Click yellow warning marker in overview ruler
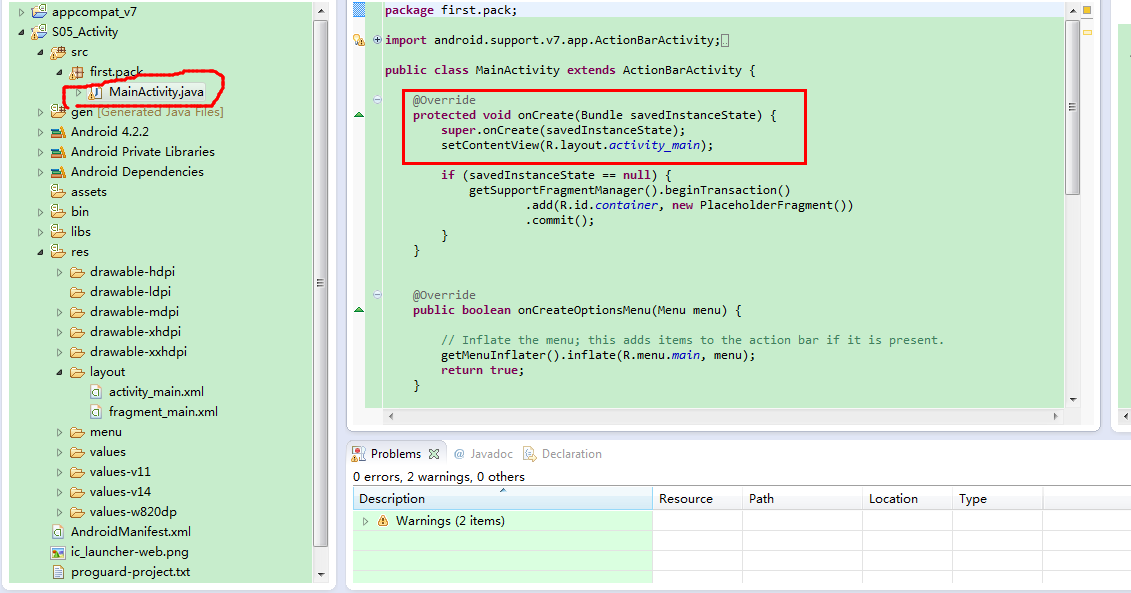Screen dimensions: 1131x593 pyautogui.click(x=1087, y=32)
